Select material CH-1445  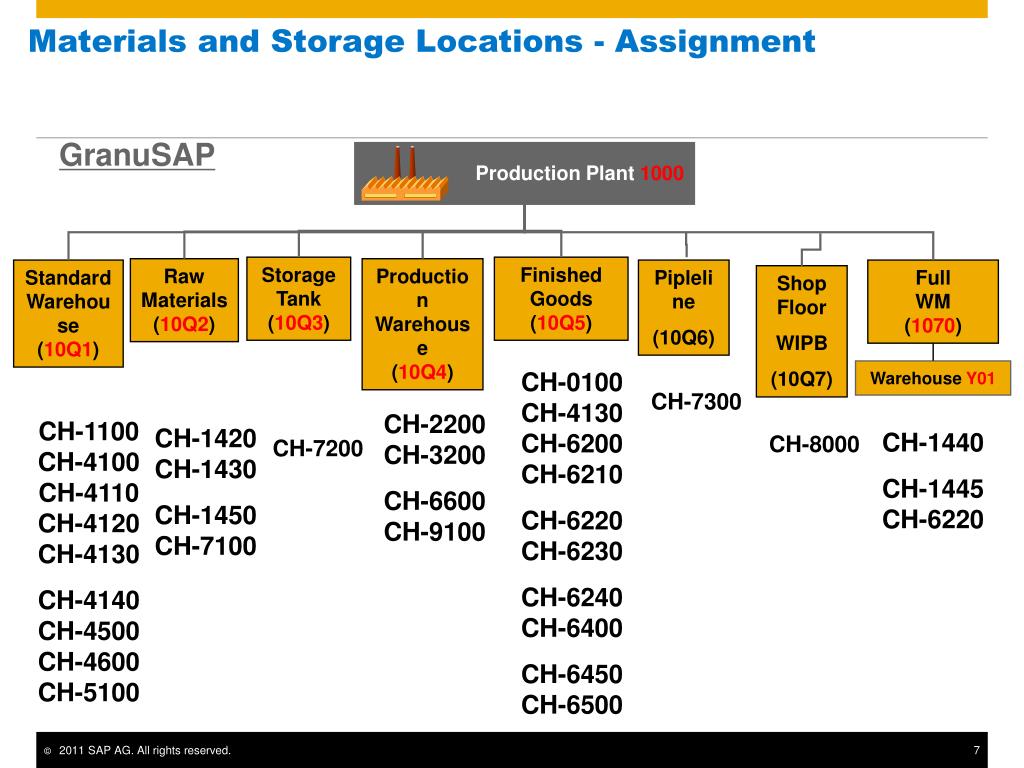coord(933,488)
